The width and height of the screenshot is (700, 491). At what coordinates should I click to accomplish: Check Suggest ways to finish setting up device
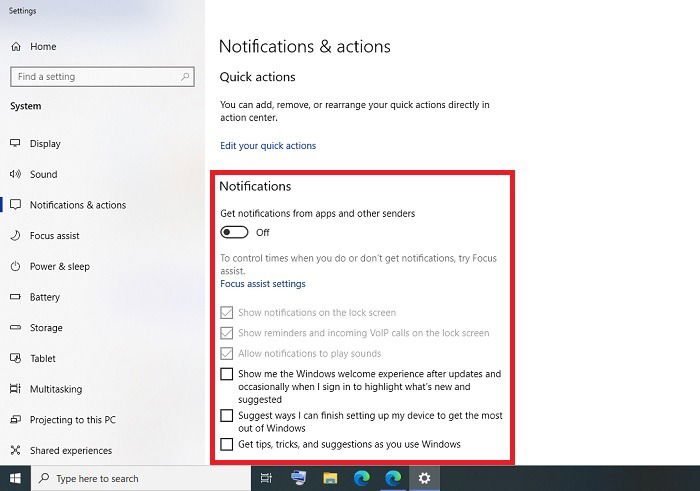pyautogui.click(x=227, y=416)
